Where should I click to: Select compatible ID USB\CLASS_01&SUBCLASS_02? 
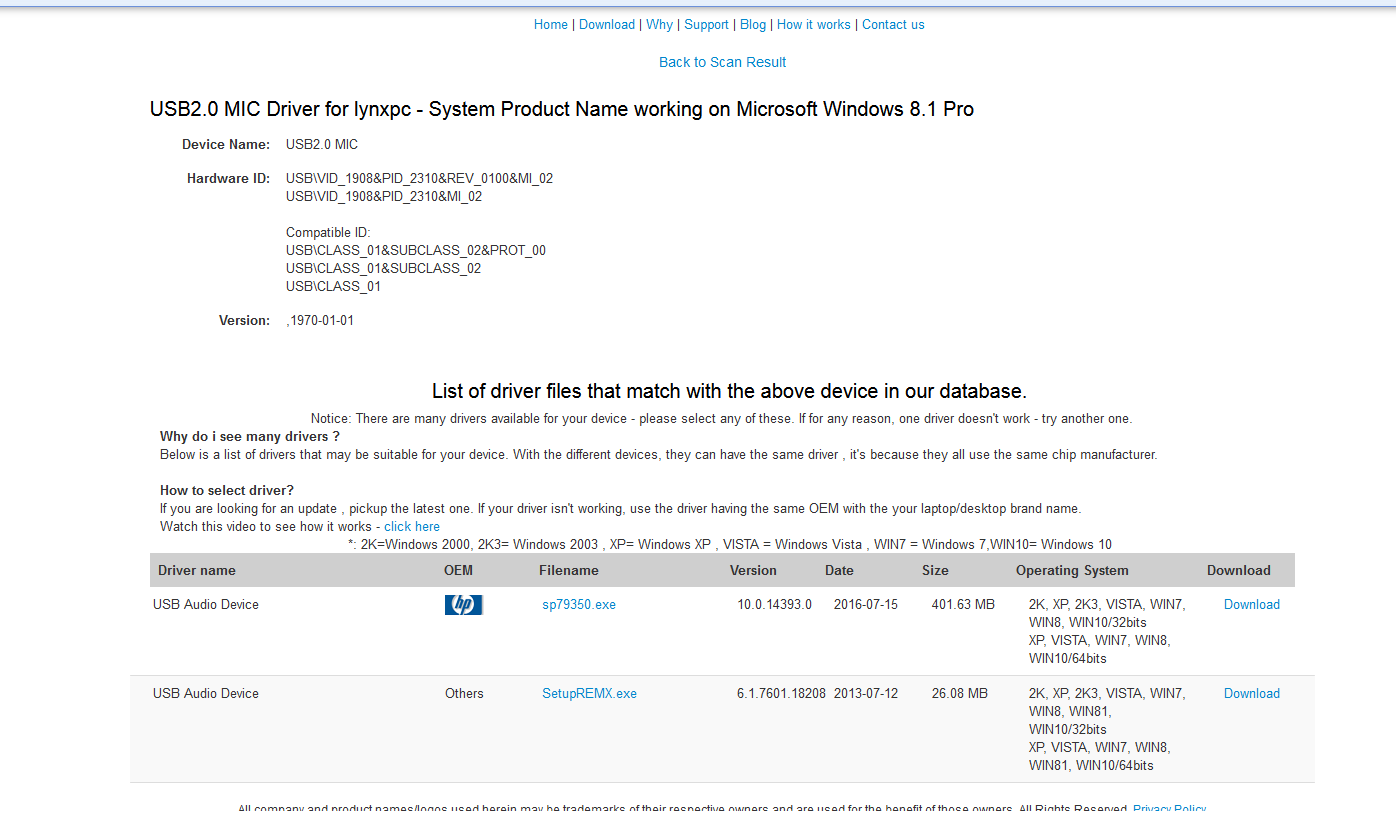point(383,269)
